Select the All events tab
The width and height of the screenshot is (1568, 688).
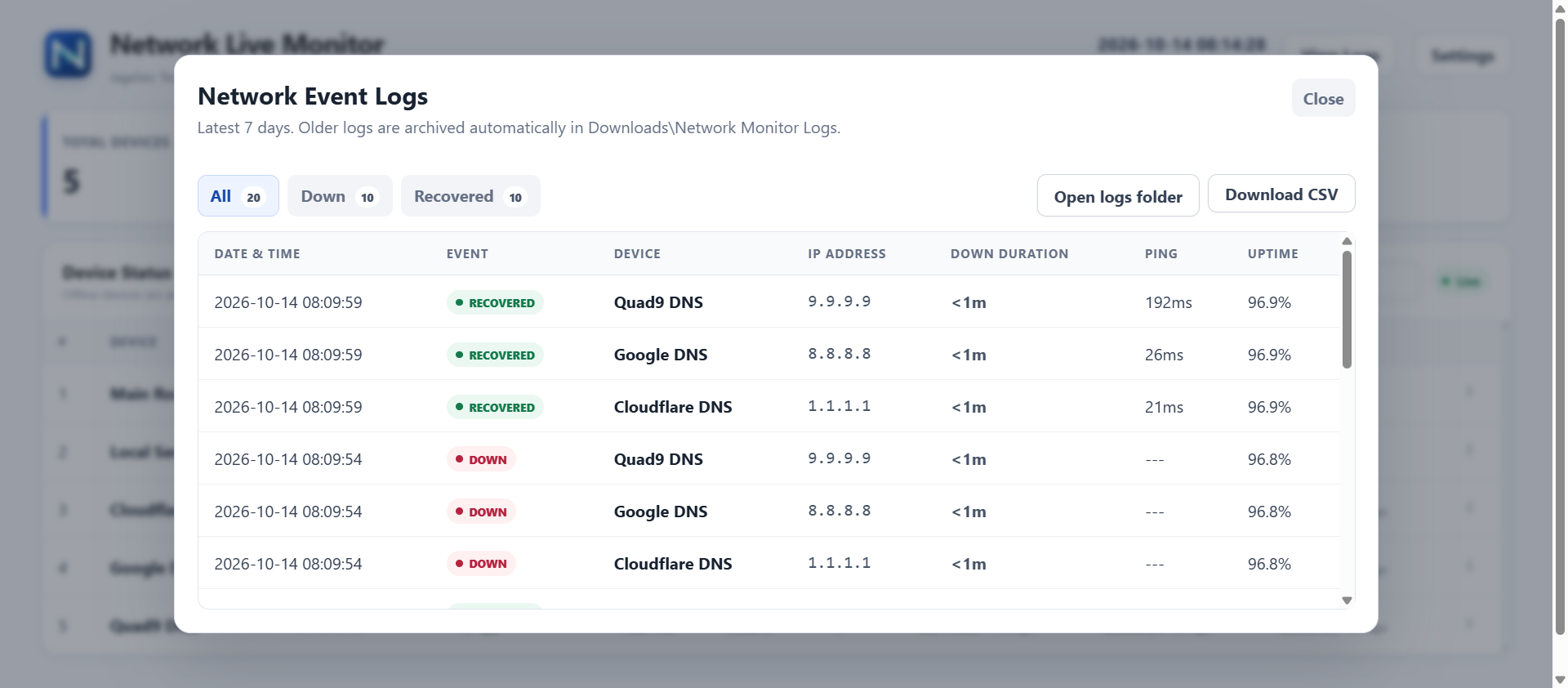pyautogui.click(x=238, y=196)
